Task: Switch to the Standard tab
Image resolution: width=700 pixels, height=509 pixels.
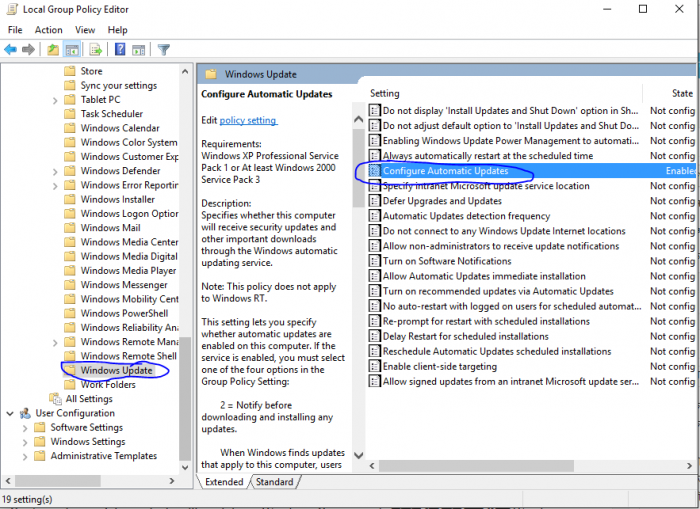Action: click(275, 482)
